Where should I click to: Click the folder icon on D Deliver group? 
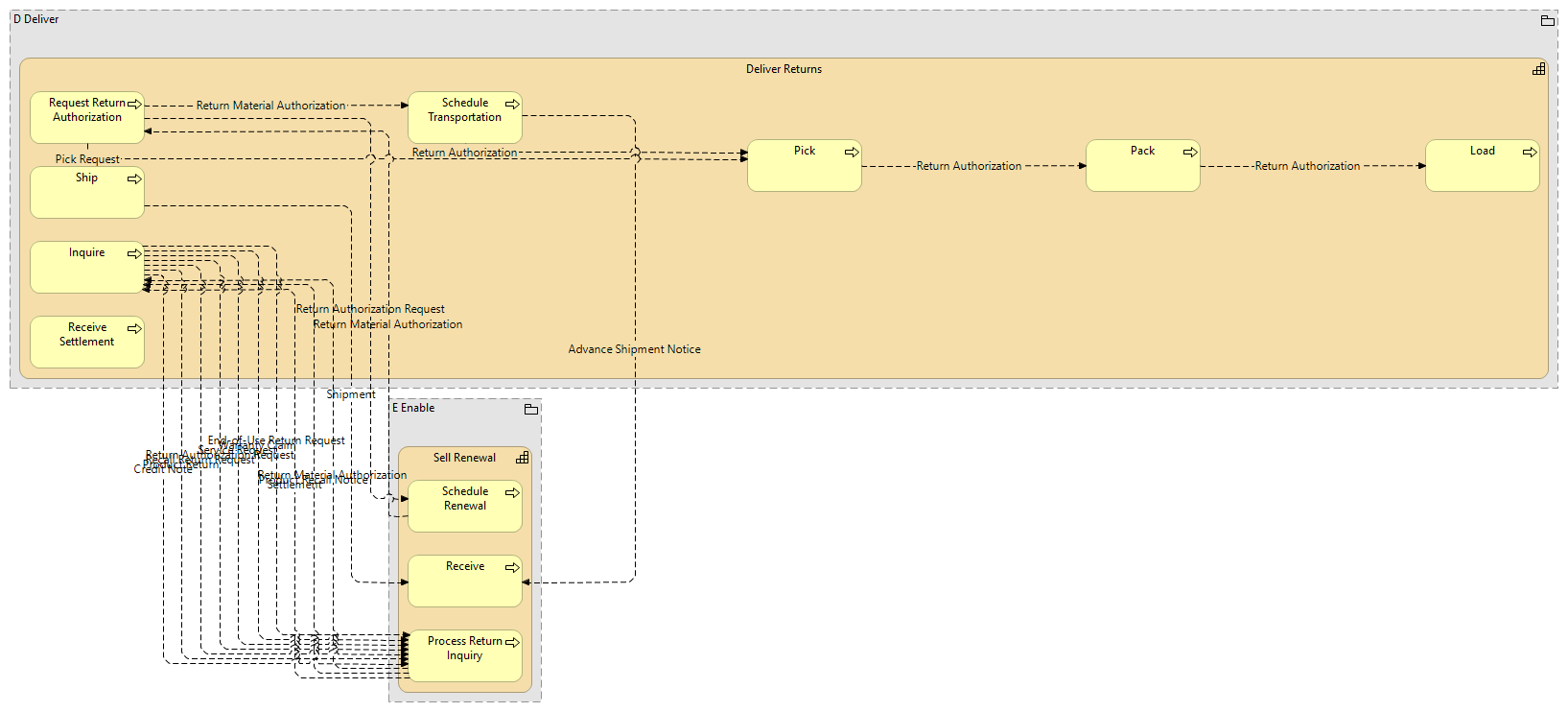(1547, 20)
